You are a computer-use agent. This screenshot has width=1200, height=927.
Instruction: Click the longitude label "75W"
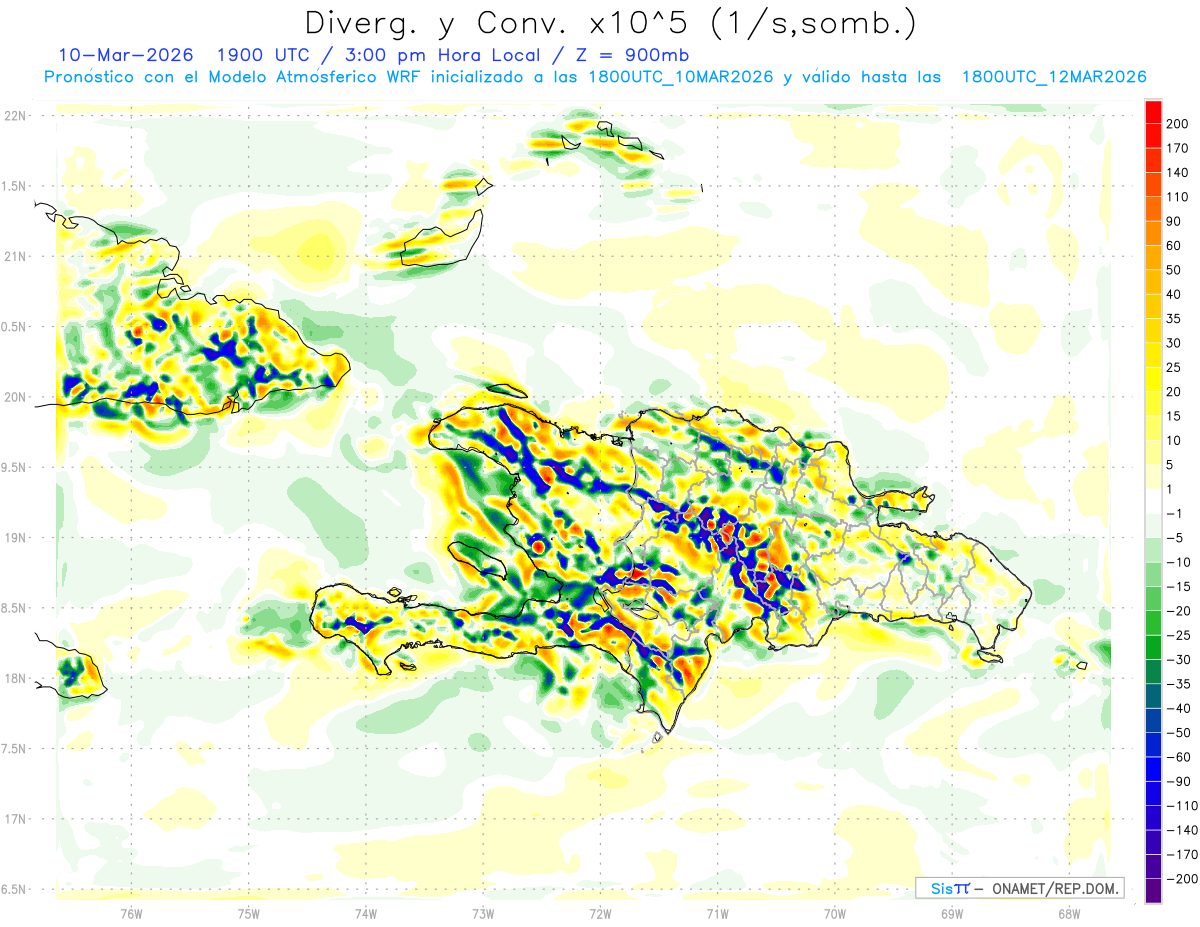point(249,914)
